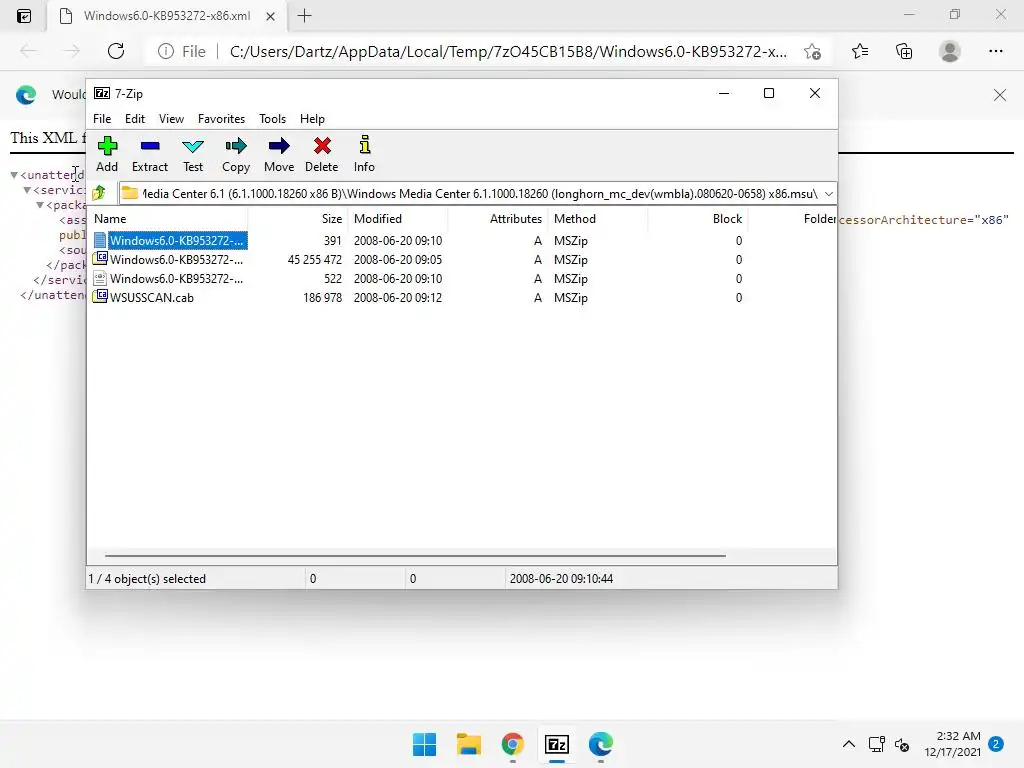Open the View menu
Image resolution: width=1024 pixels, height=768 pixels.
tap(171, 119)
